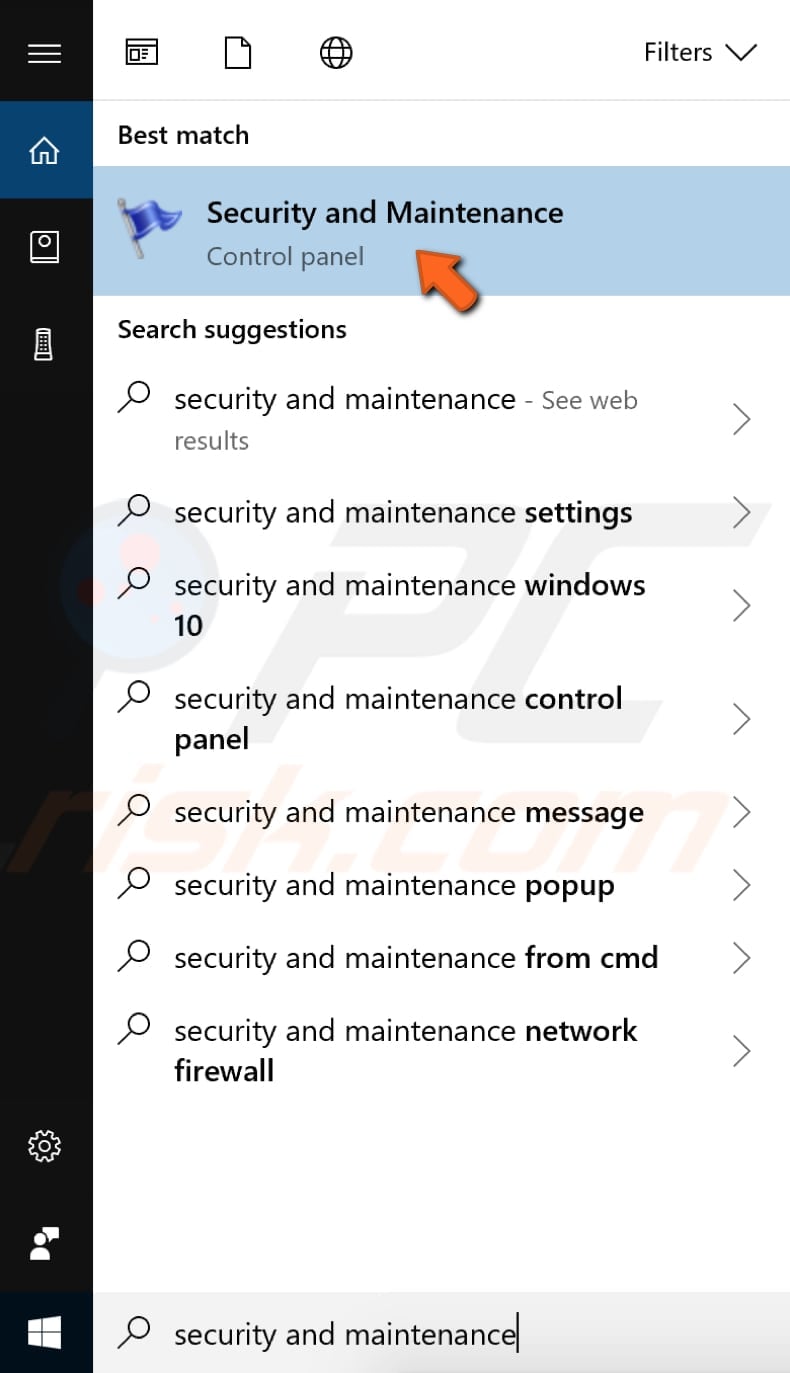
Task: Click the 'See web results' suggestion
Action: tap(405, 418)
